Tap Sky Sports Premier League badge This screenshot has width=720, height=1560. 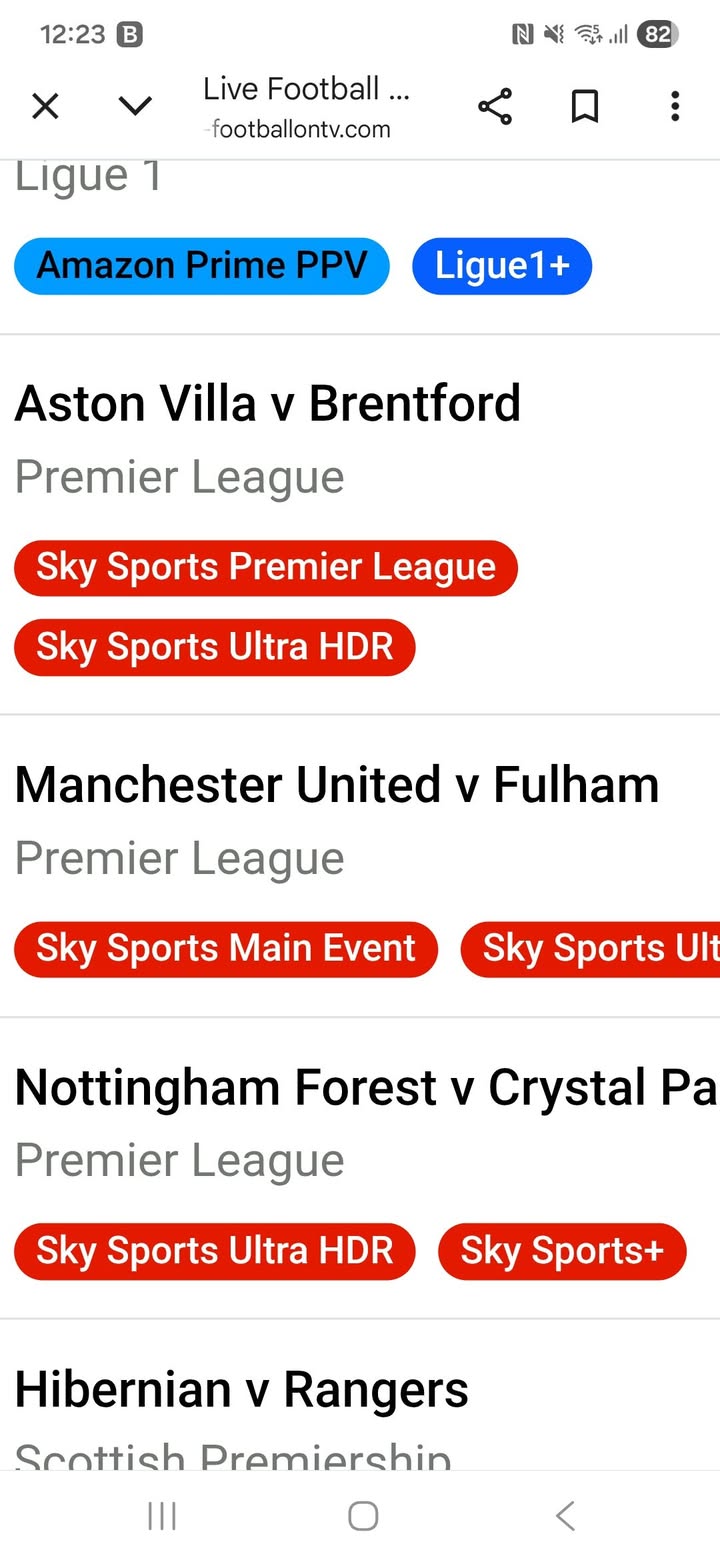[266, 567]
